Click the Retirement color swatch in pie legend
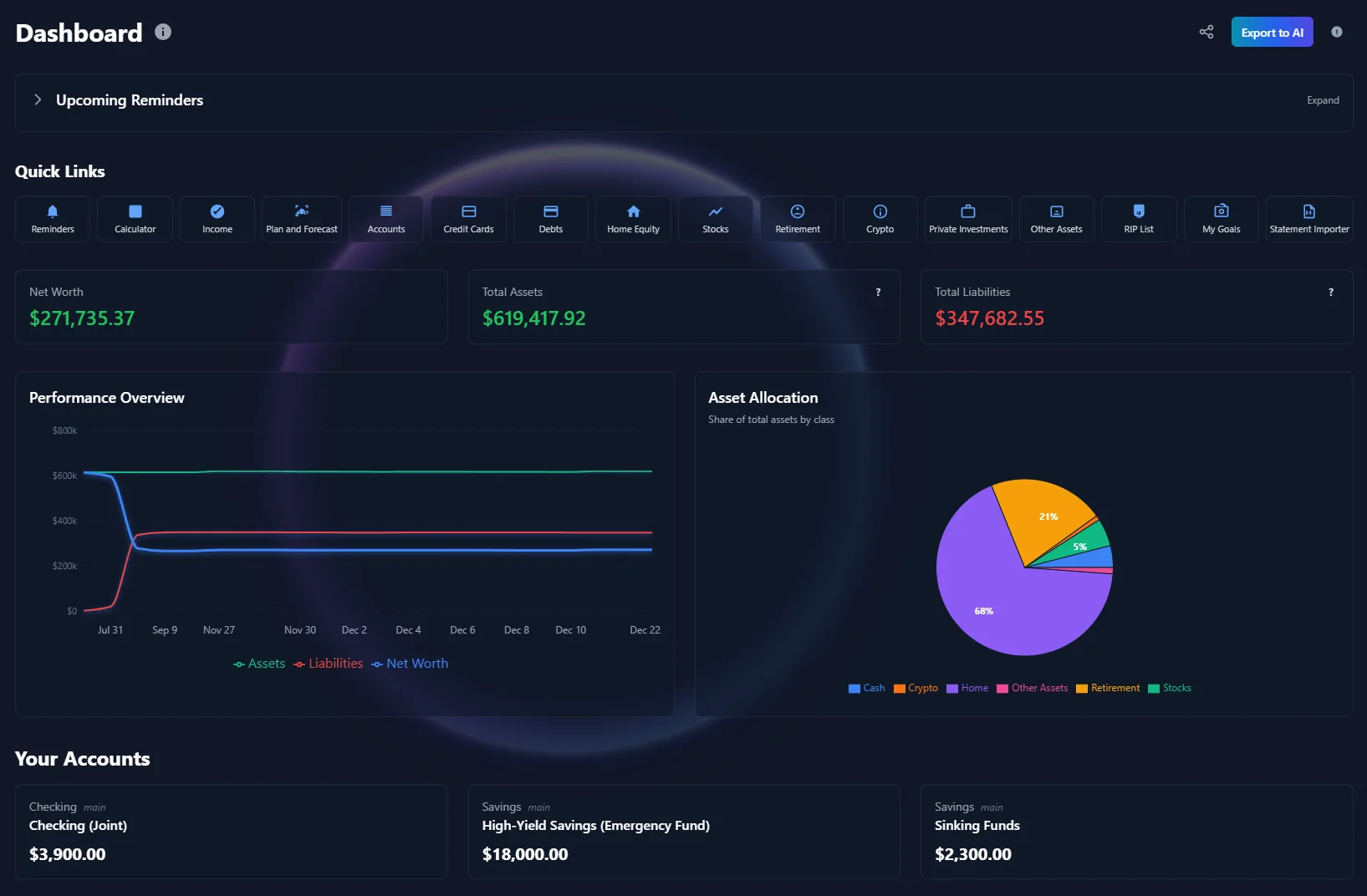 tap(1081, 689)
